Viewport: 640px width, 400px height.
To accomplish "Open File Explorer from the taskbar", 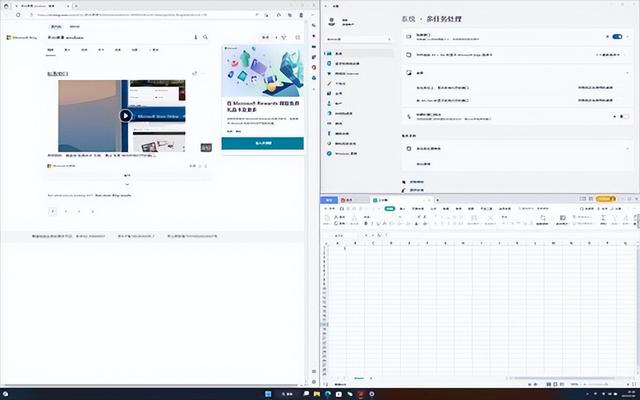I will click(317, 394).
